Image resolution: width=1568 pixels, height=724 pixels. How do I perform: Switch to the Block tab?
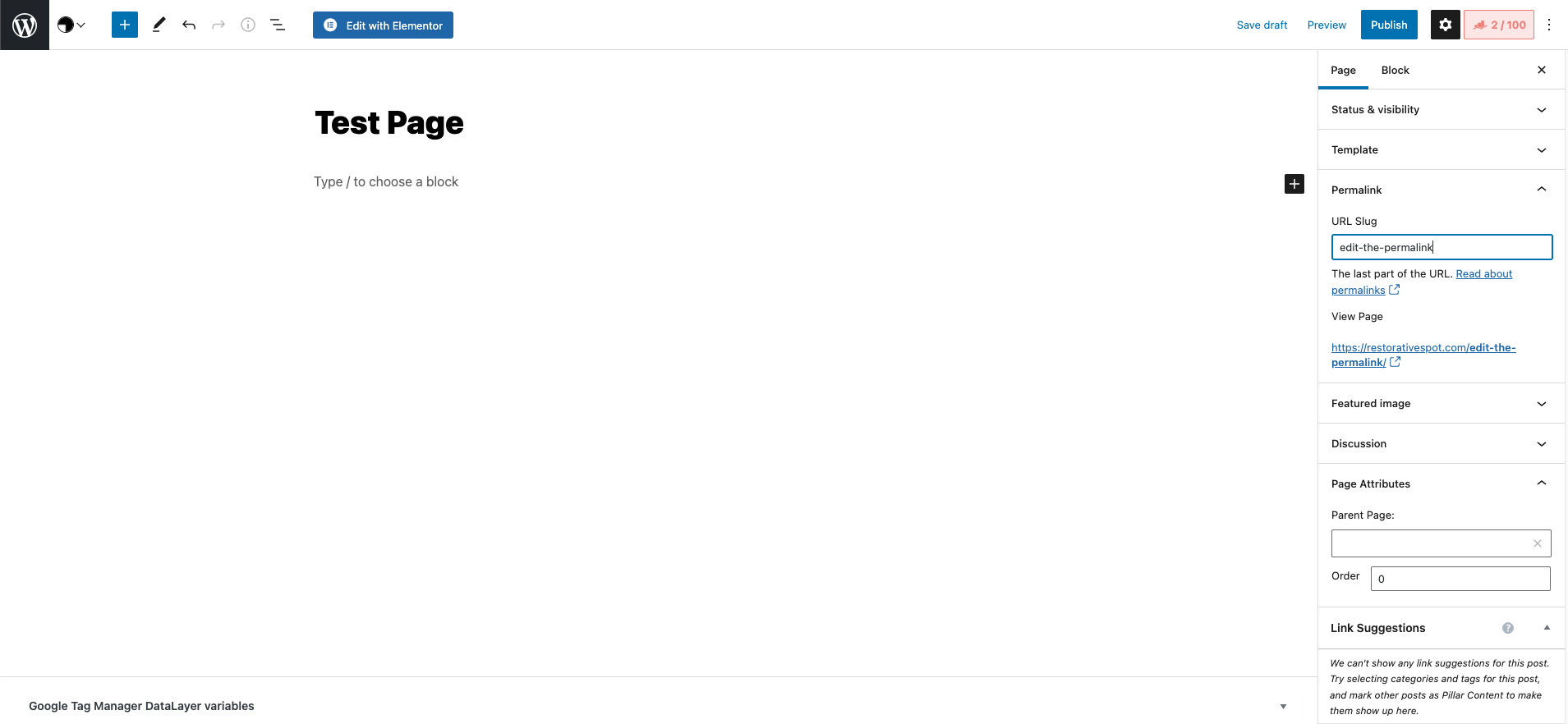coord(1395,70)
